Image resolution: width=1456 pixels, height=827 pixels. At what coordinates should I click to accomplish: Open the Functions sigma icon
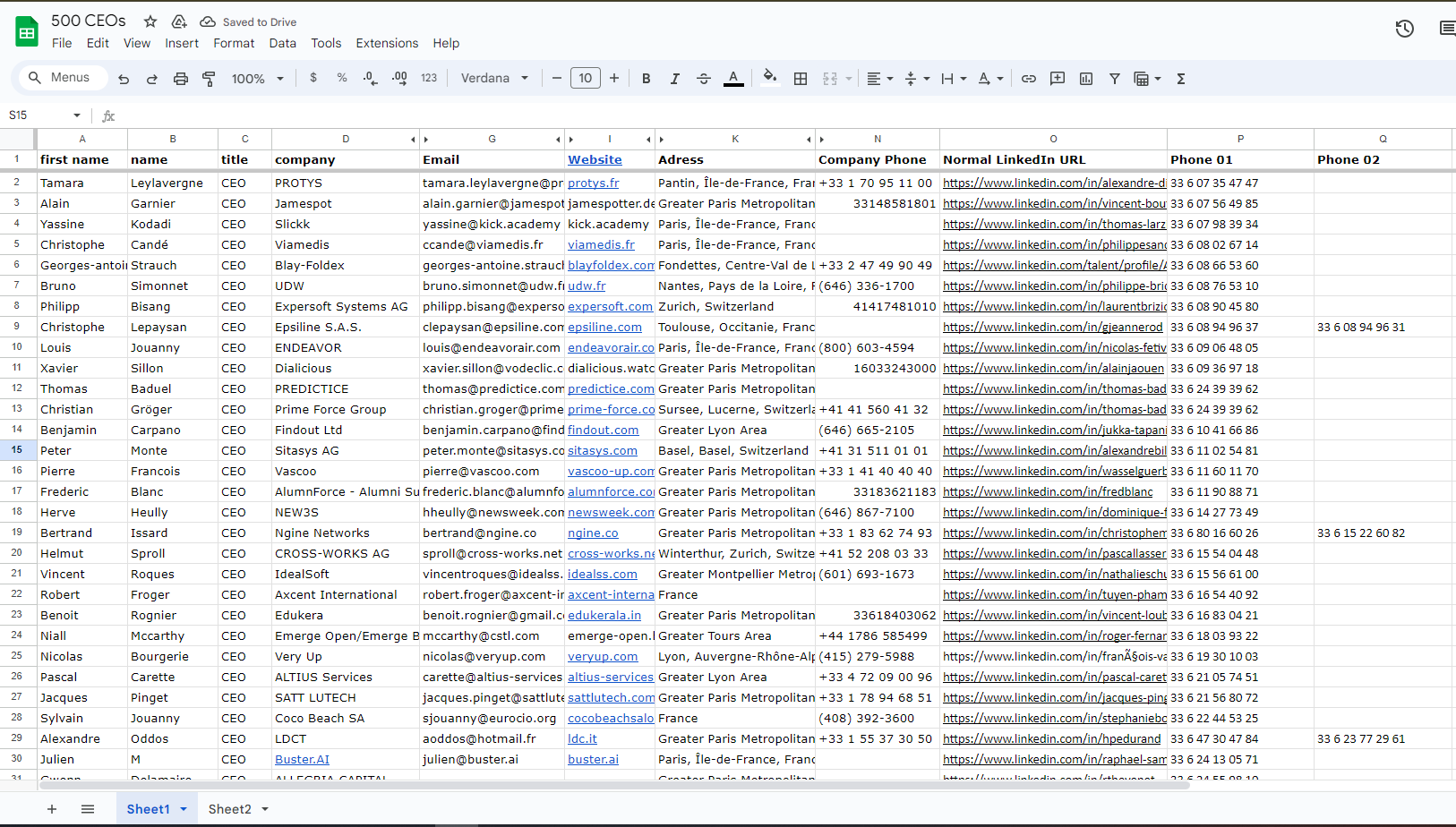tap(1181, 79)
